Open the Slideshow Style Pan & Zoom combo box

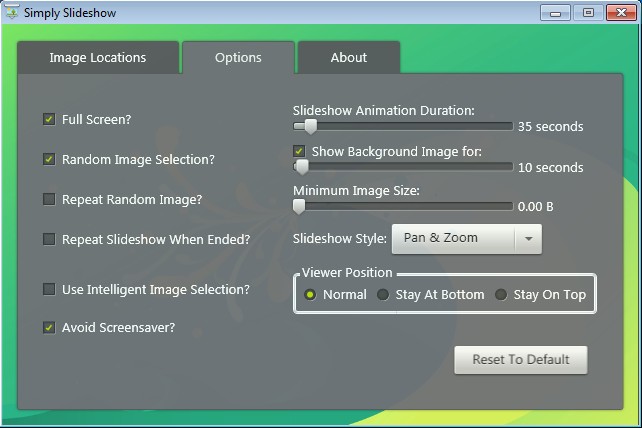tap(467, 239)
